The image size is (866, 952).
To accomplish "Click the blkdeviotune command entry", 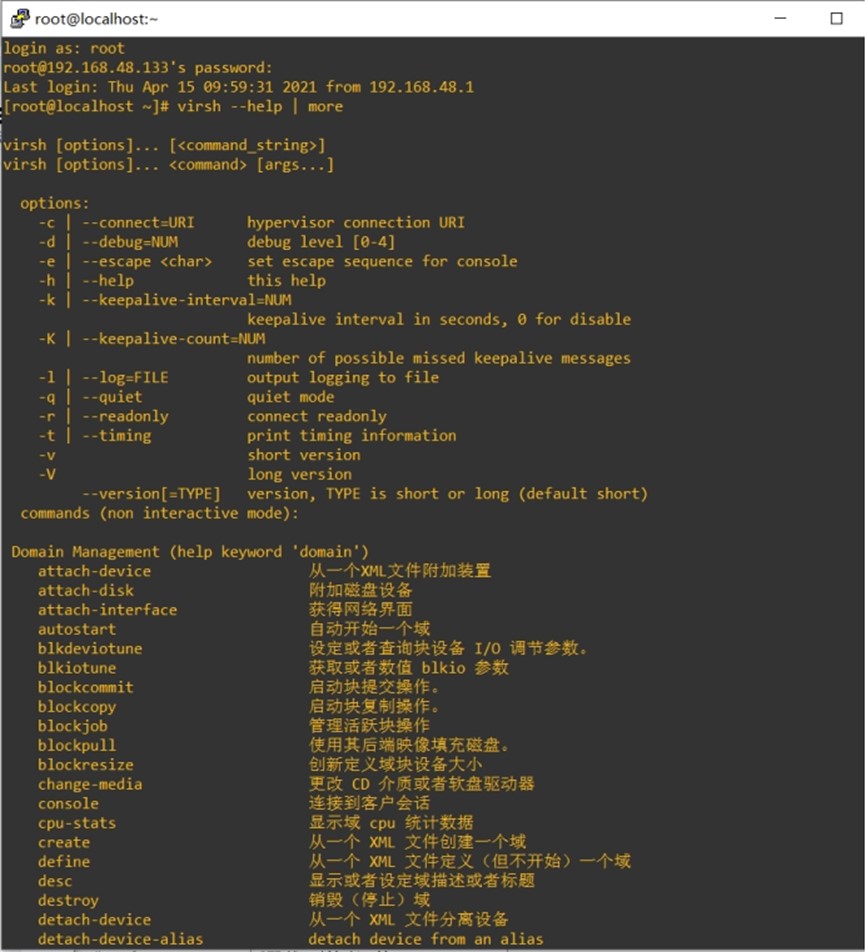I will [x=90, y=648].
